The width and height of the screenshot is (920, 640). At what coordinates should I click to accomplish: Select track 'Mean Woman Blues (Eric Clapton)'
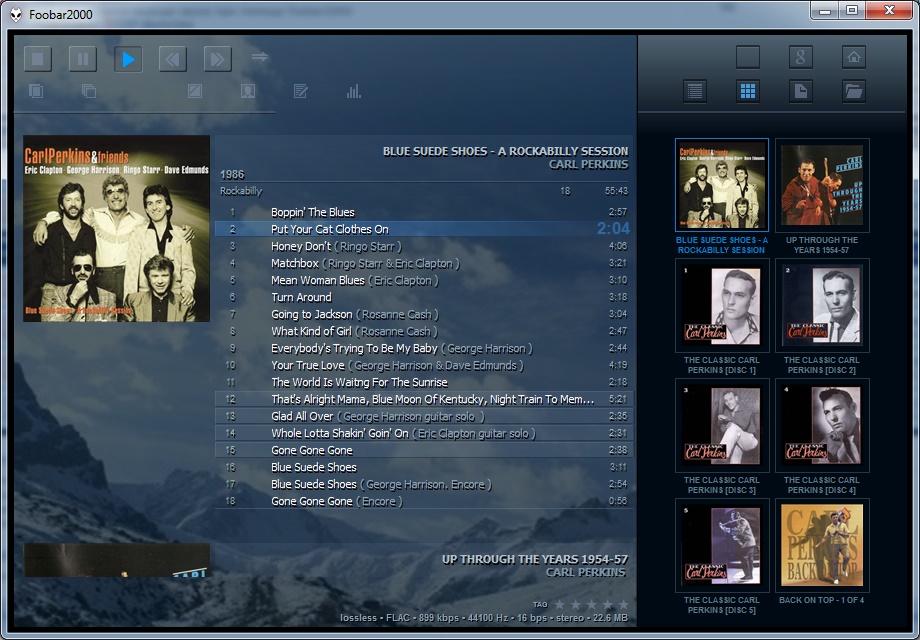coord(424,280)
